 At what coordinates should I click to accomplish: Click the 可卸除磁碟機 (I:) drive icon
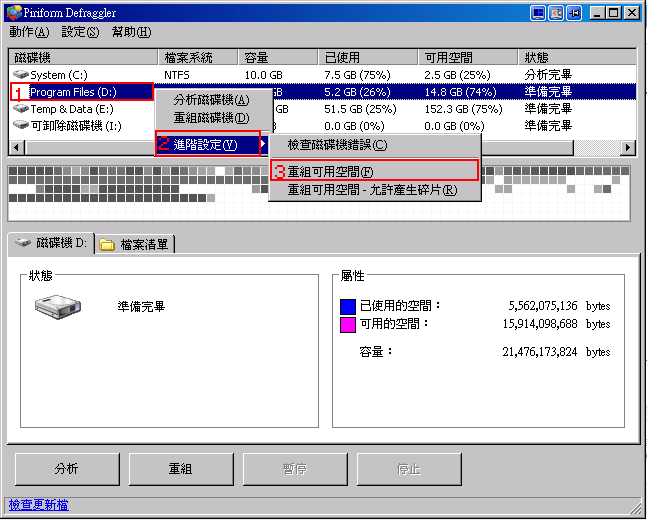point(21,125)
